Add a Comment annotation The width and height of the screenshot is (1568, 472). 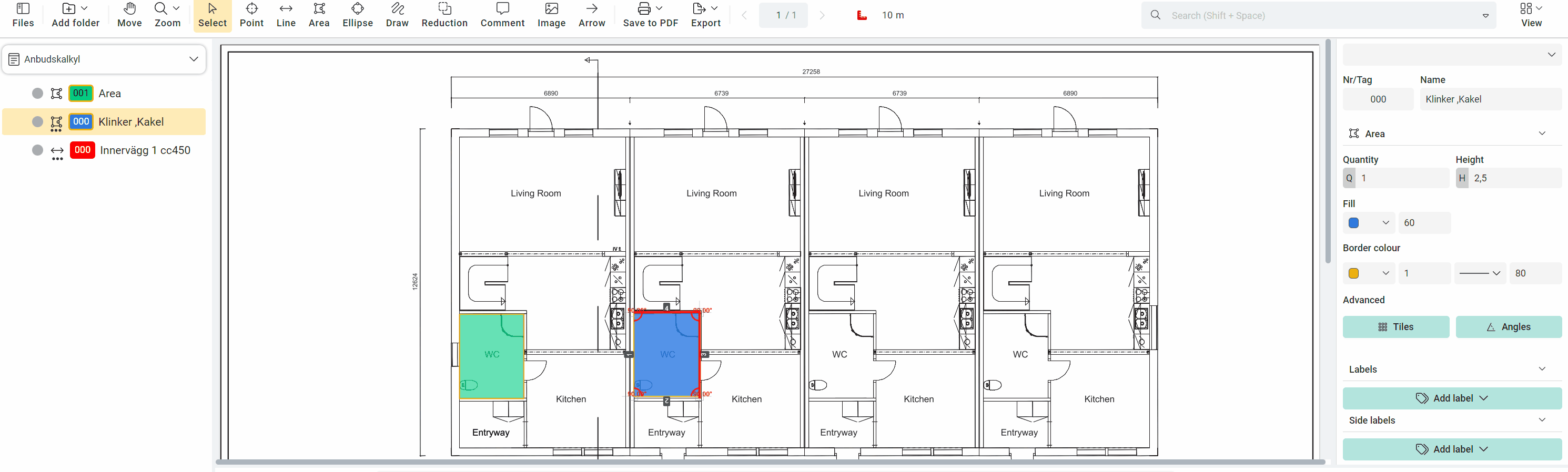coord(502,15)
